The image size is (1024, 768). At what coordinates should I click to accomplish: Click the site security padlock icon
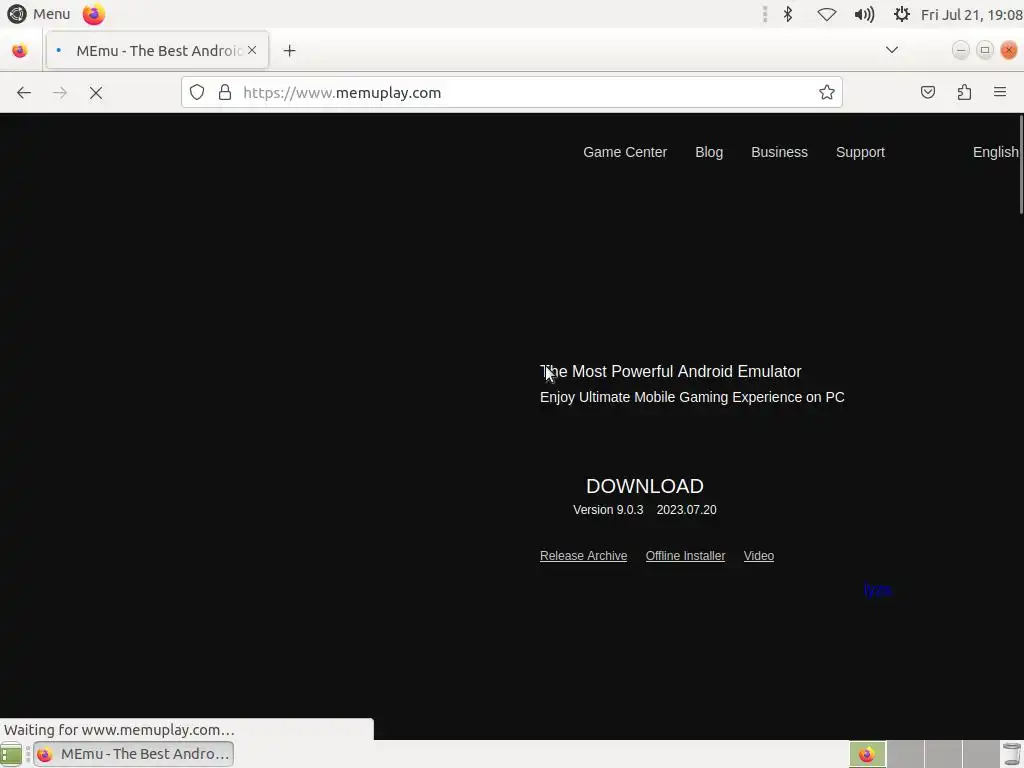pos(225,93)
